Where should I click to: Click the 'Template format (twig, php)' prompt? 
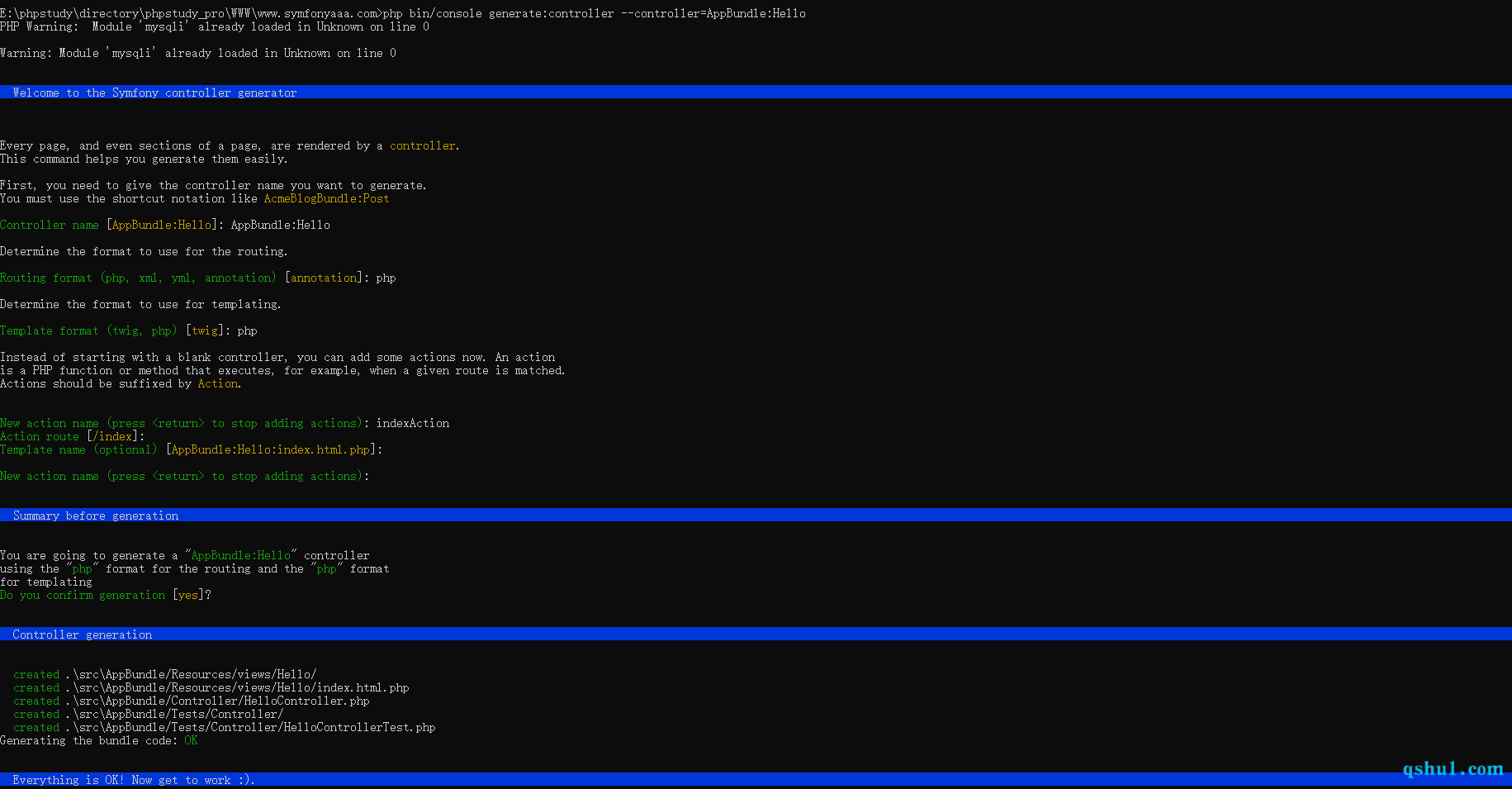[88, 330]
